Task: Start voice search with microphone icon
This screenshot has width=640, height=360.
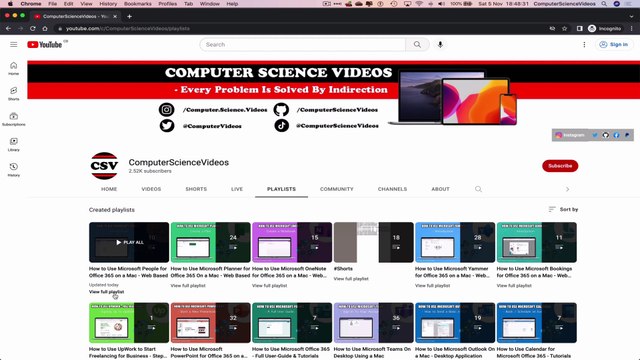Action: click(x=440, y=44)
